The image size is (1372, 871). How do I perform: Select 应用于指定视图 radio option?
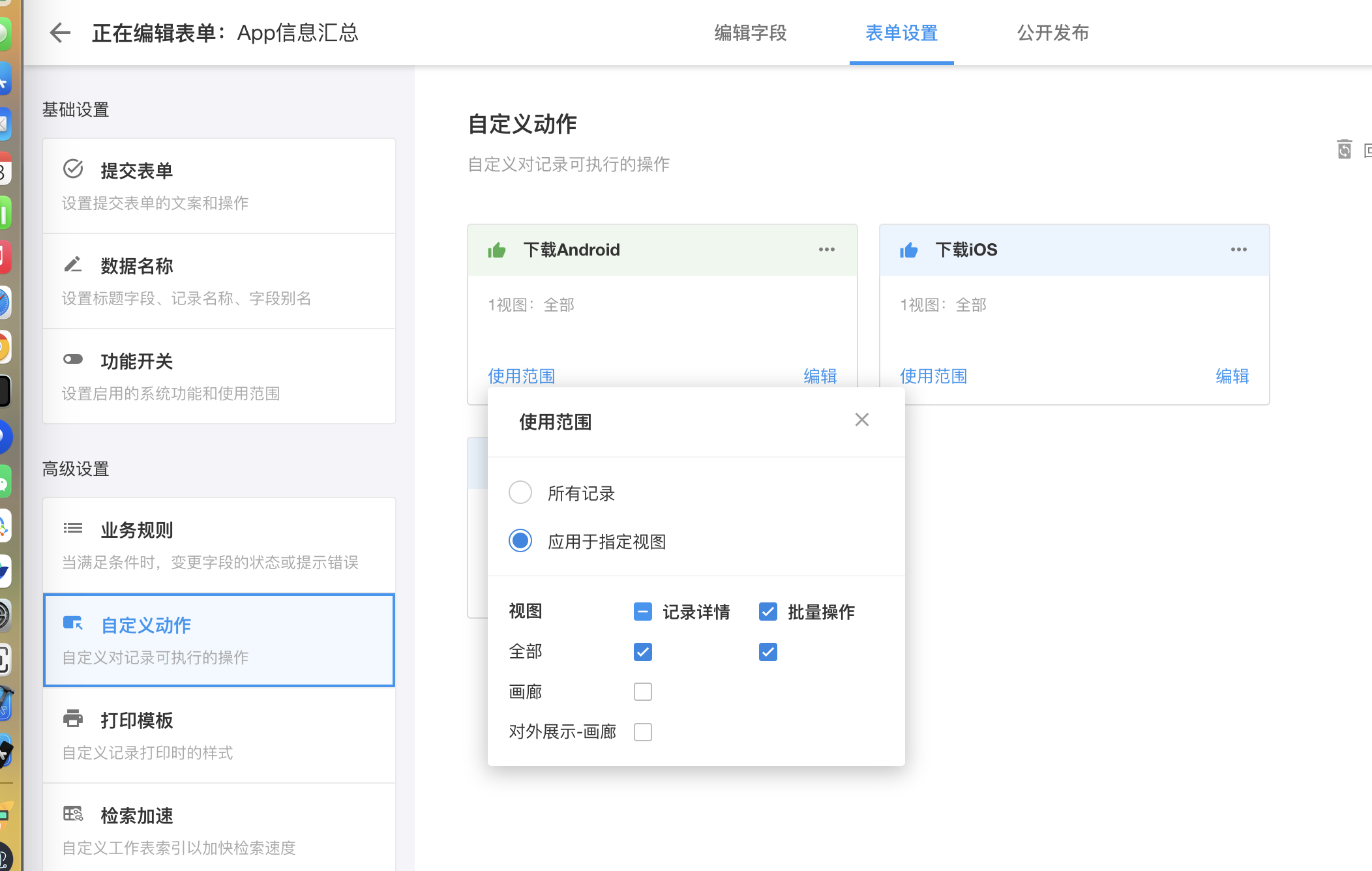520,541
